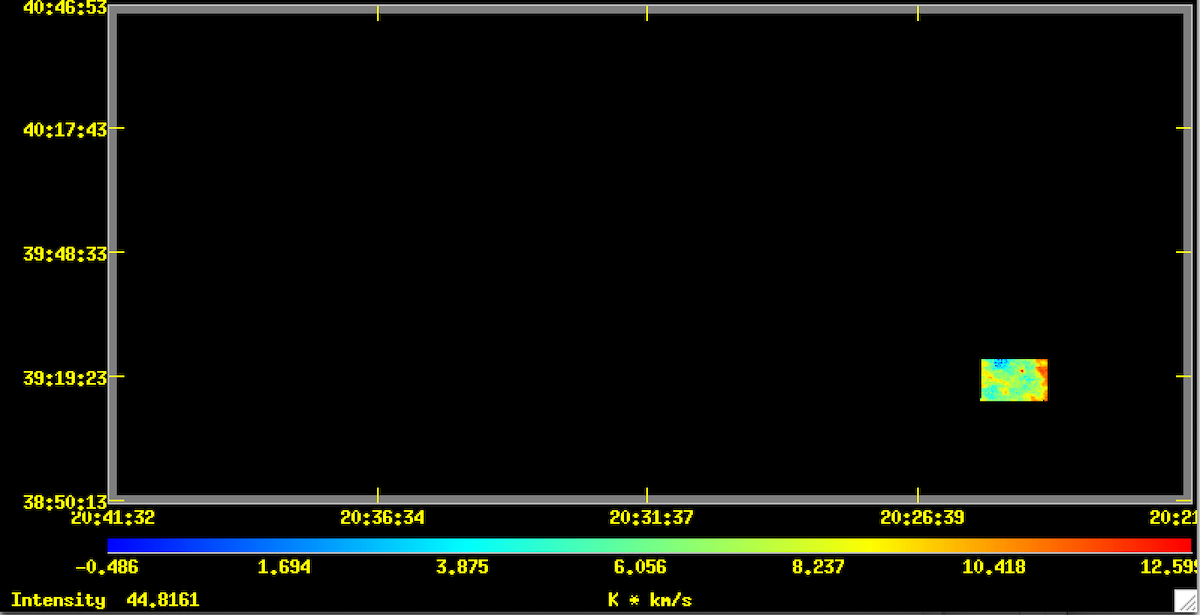Screen dimensions: 1200x615
Task: Click the right ascension label 20:41:32
Action: click(113, 517)
